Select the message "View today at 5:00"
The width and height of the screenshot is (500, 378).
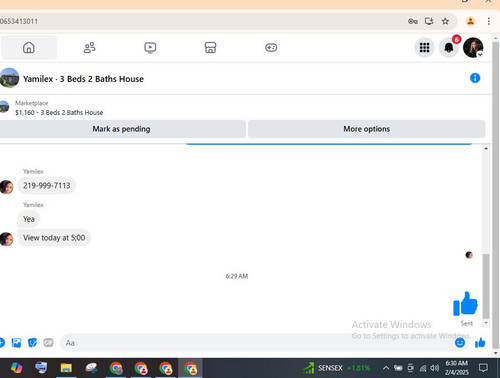pos(54,238)
